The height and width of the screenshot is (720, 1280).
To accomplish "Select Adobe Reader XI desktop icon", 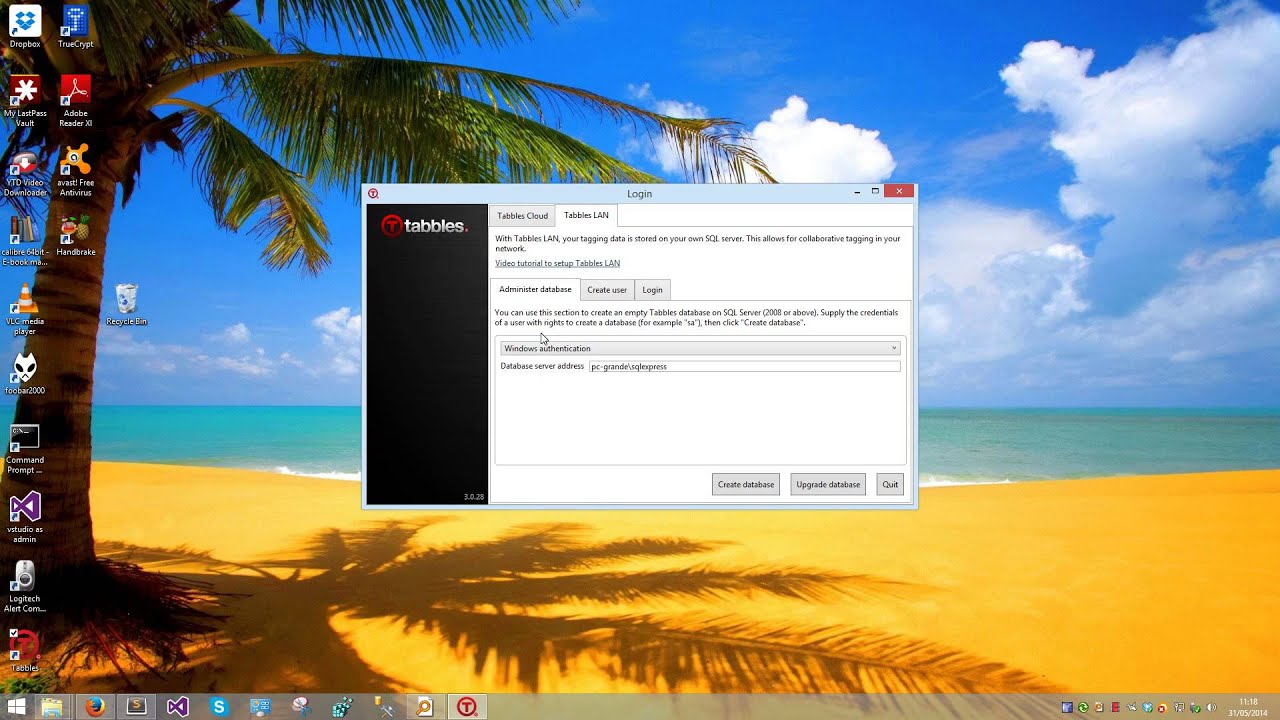I will pyautogui.click(x=76, y=101).
